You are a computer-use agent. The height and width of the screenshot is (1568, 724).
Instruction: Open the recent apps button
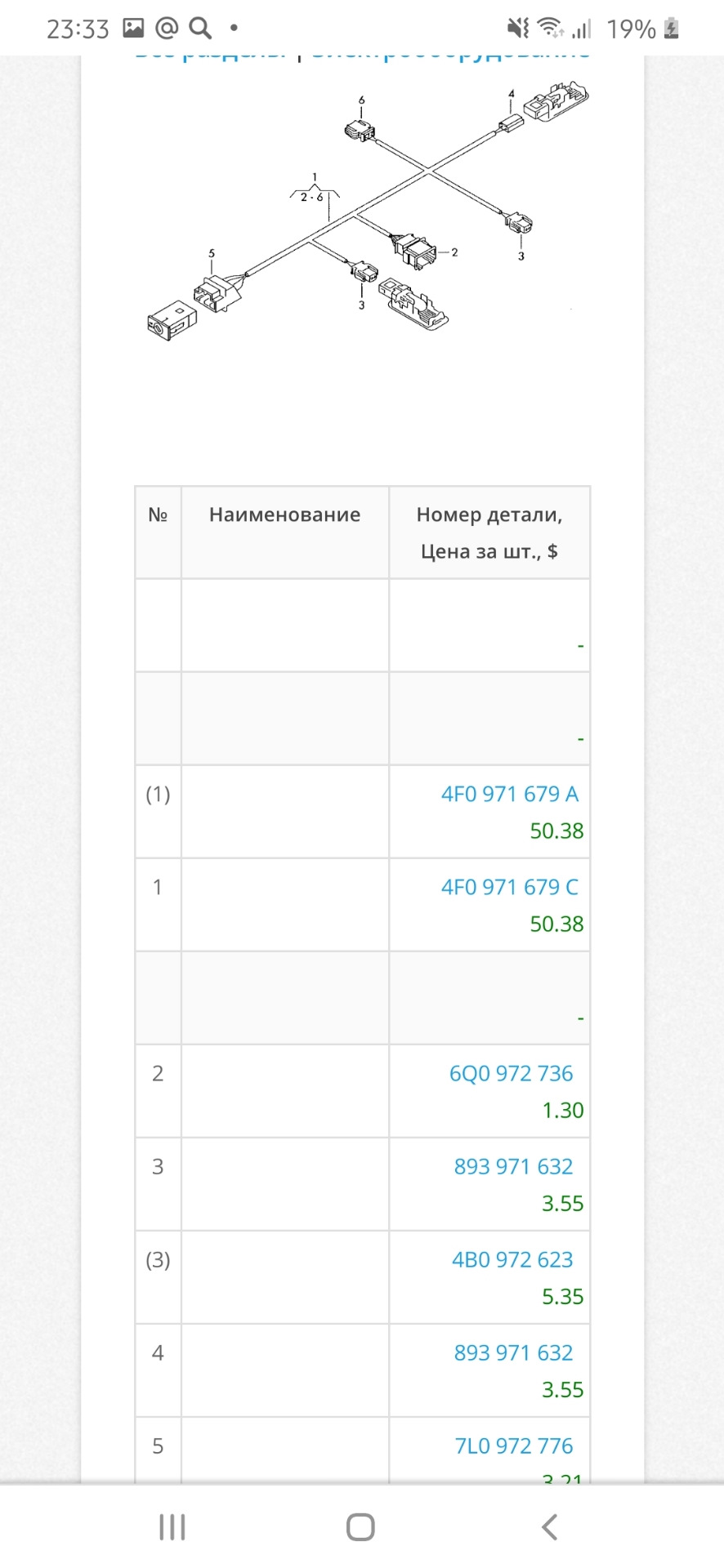click(x=172, y=1526)
